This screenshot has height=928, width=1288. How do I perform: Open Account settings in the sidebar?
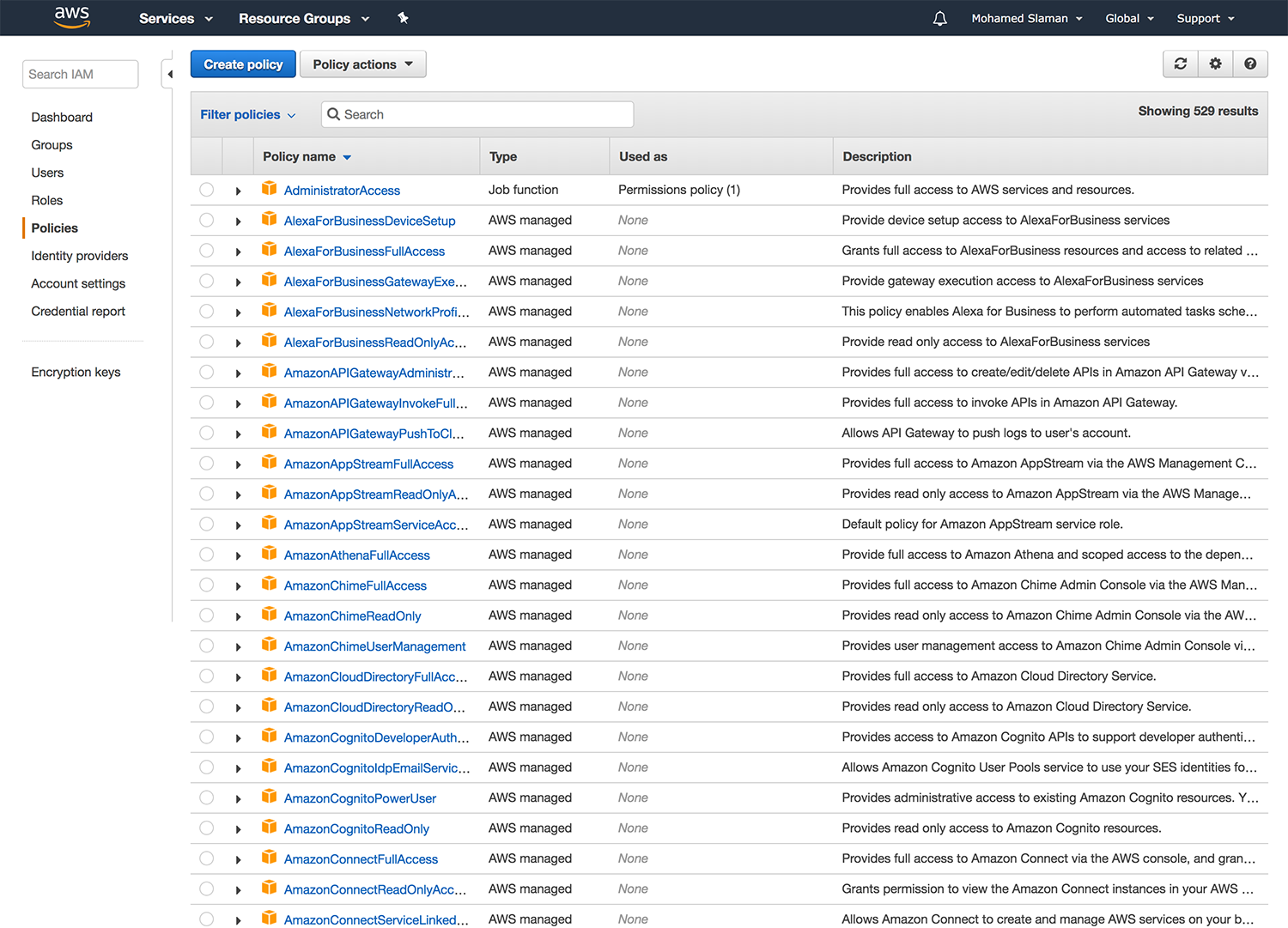(78, 283)
